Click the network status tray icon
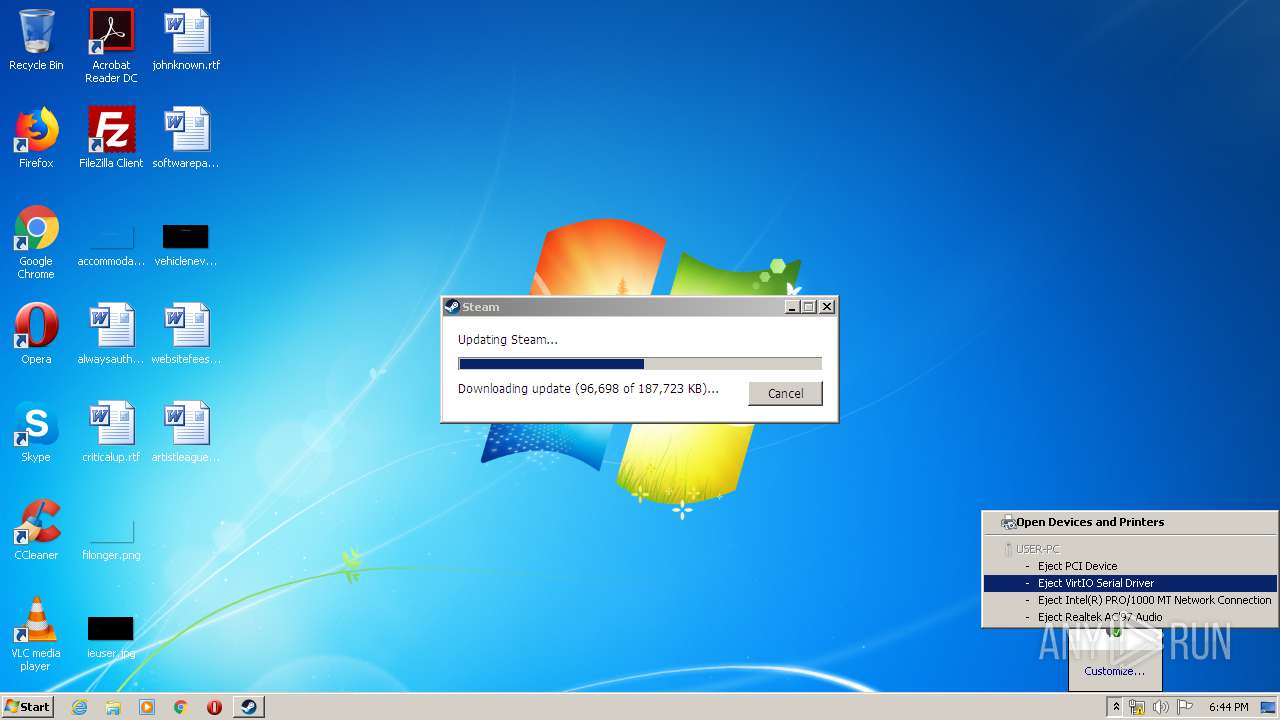Image resolution: width=1280 pixels, height=720 pixels. 1137,707
